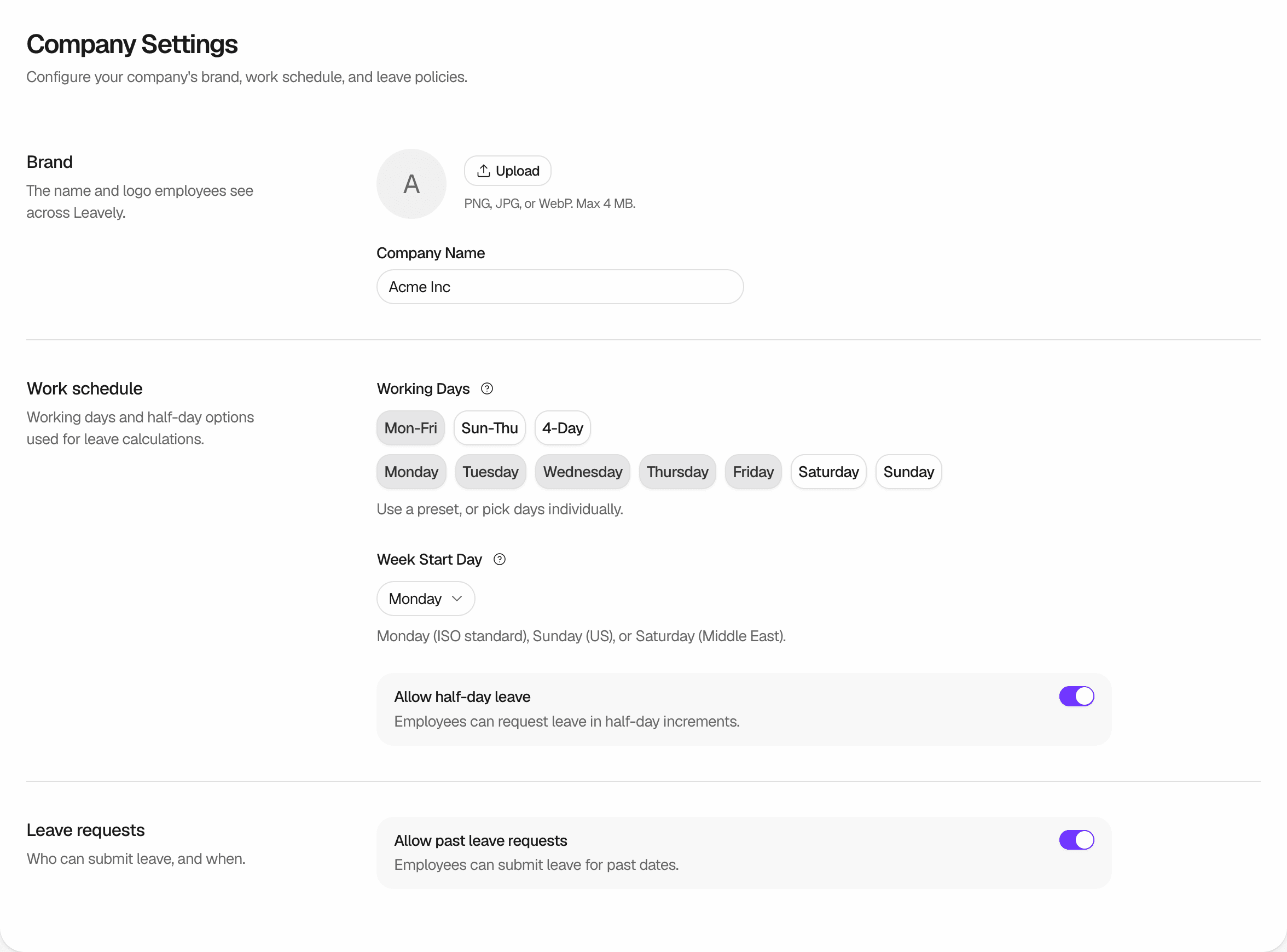Enable Saturday as a working day

(x=828, y=472)
